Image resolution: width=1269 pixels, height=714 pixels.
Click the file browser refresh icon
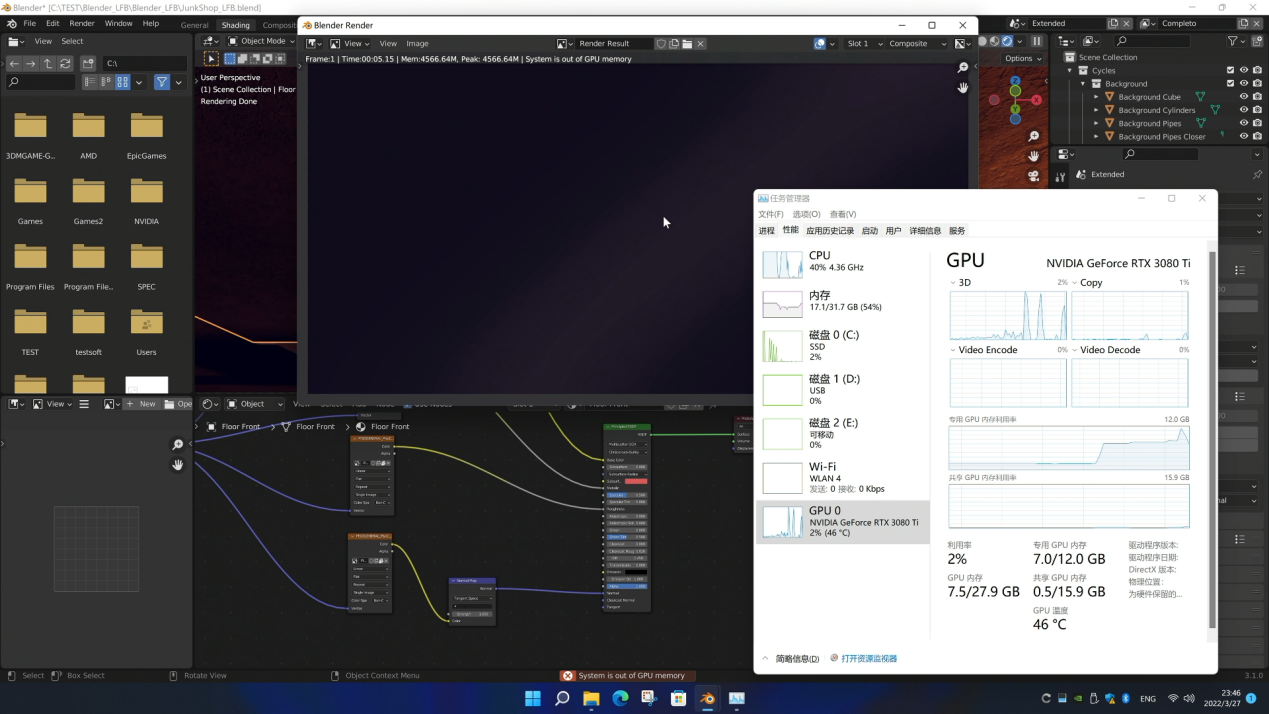pos(65,63)
